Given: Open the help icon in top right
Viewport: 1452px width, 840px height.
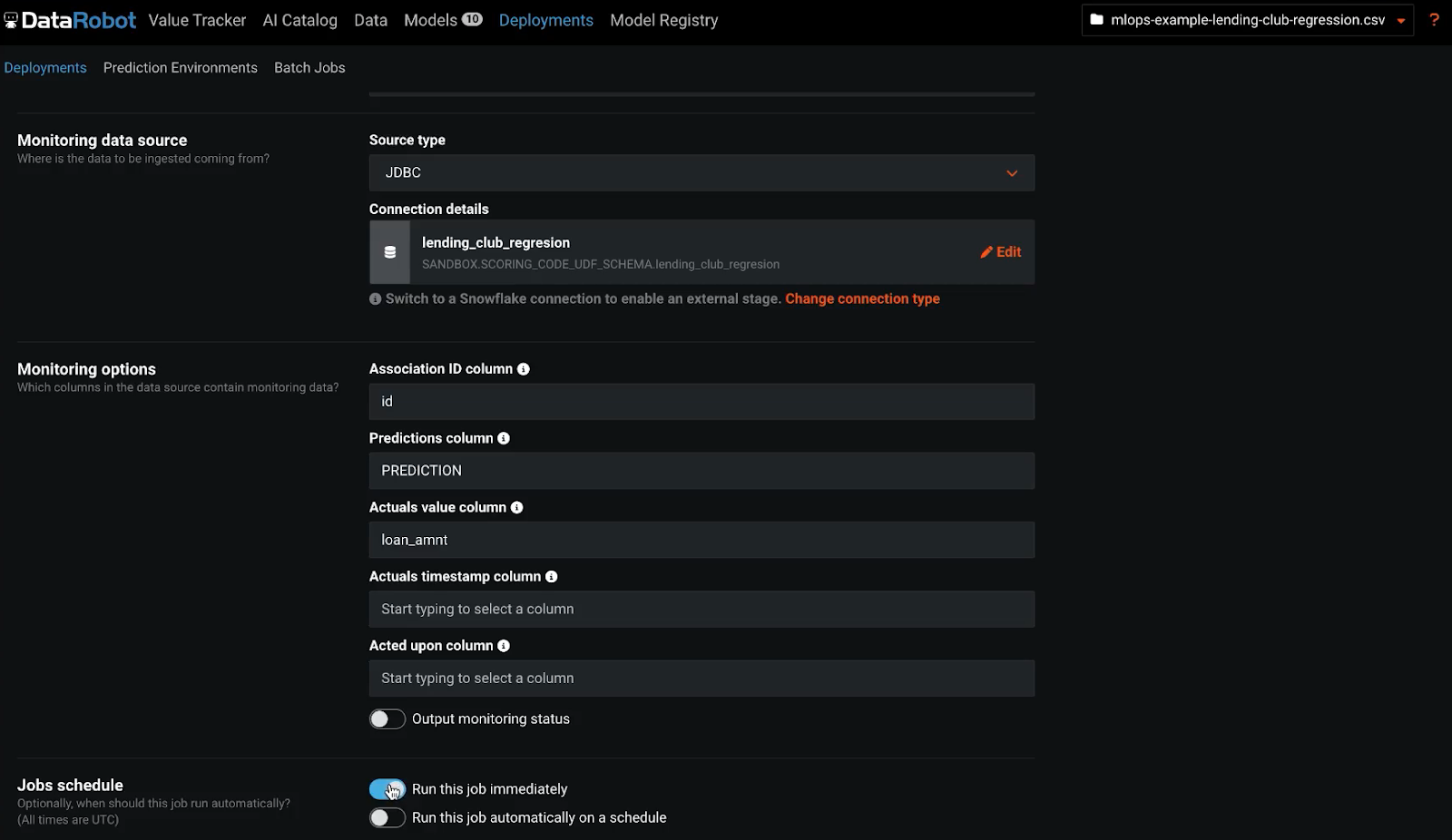Looking at the screenshot, I should click(1434, 20).
